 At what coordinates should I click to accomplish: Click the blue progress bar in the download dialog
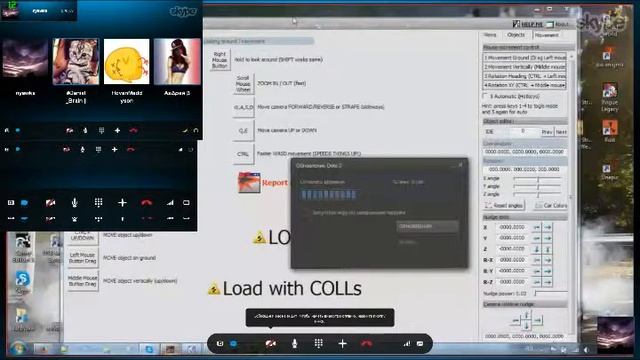(x=329, y=195)
